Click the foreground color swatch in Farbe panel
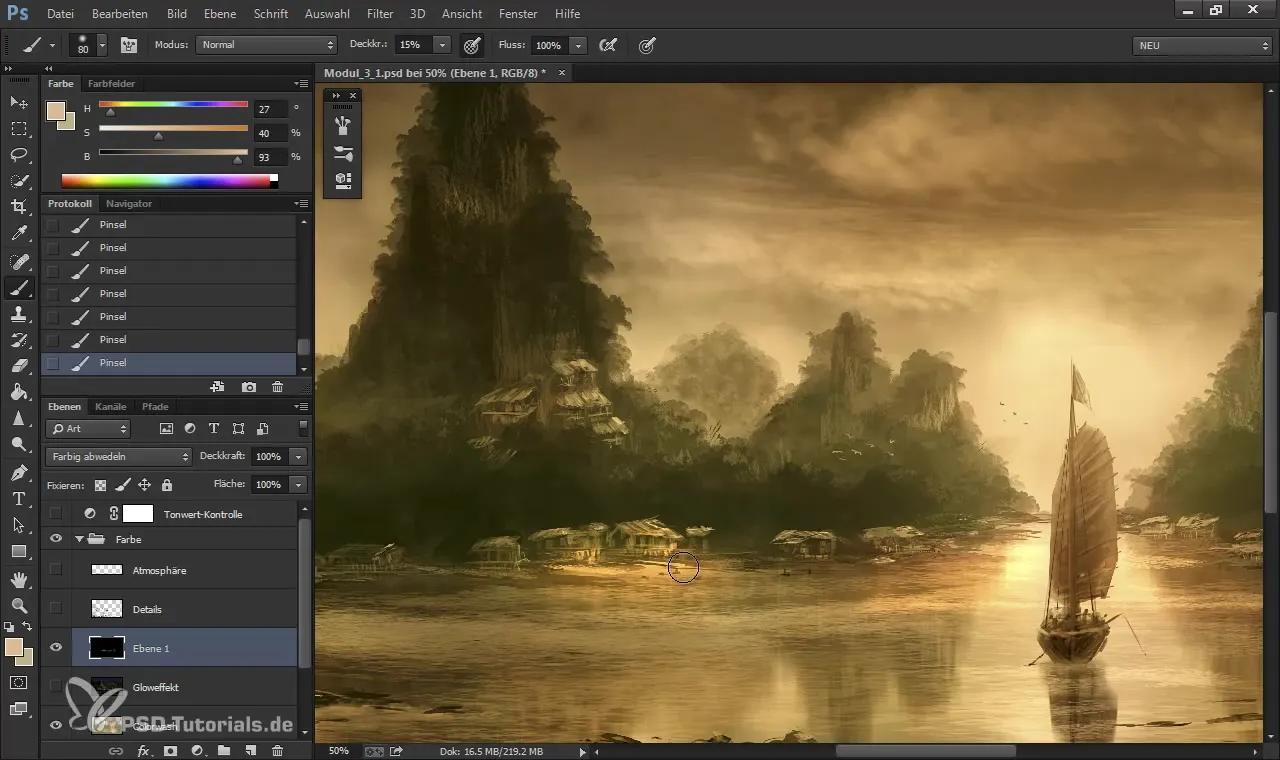The height and width of the screenshot is (760, 1280). (x=56, y=110)
